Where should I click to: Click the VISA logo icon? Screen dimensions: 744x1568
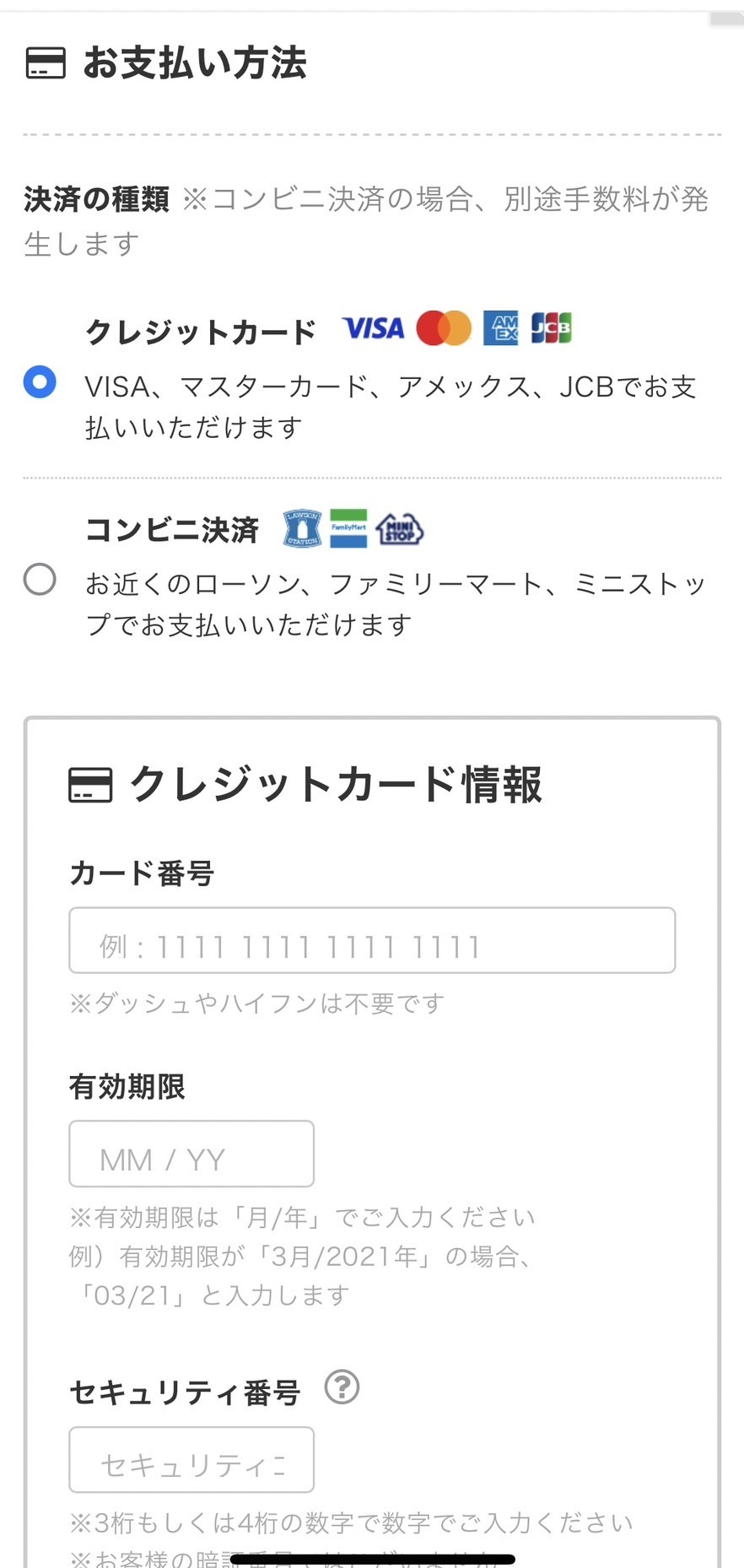click(x=373, y=328)
